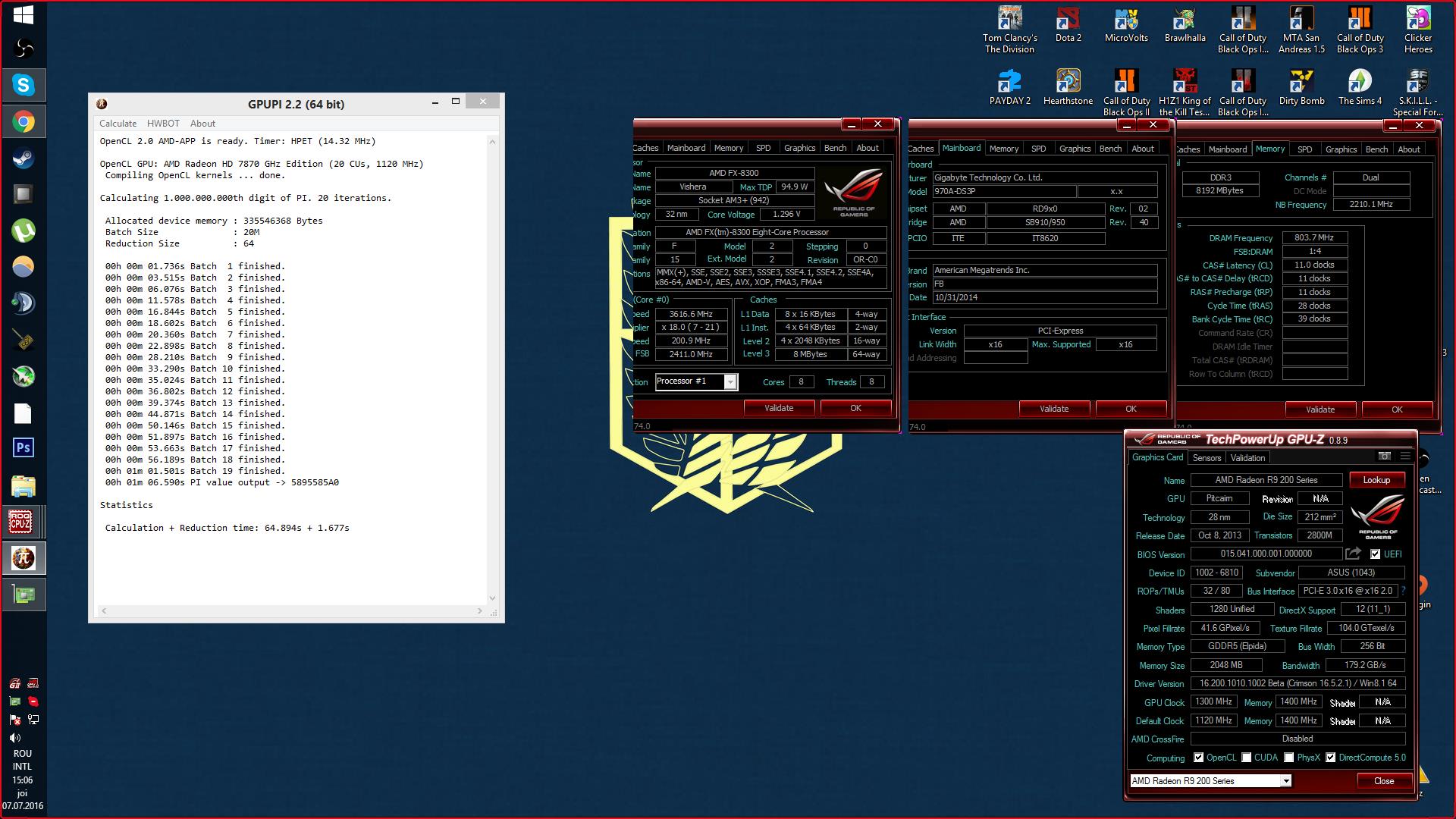The width and height of the screenshot is (1456, 819).
Task: Click GPUPI vertical scrollbar down arrow
Action: [x=492, y=598]
